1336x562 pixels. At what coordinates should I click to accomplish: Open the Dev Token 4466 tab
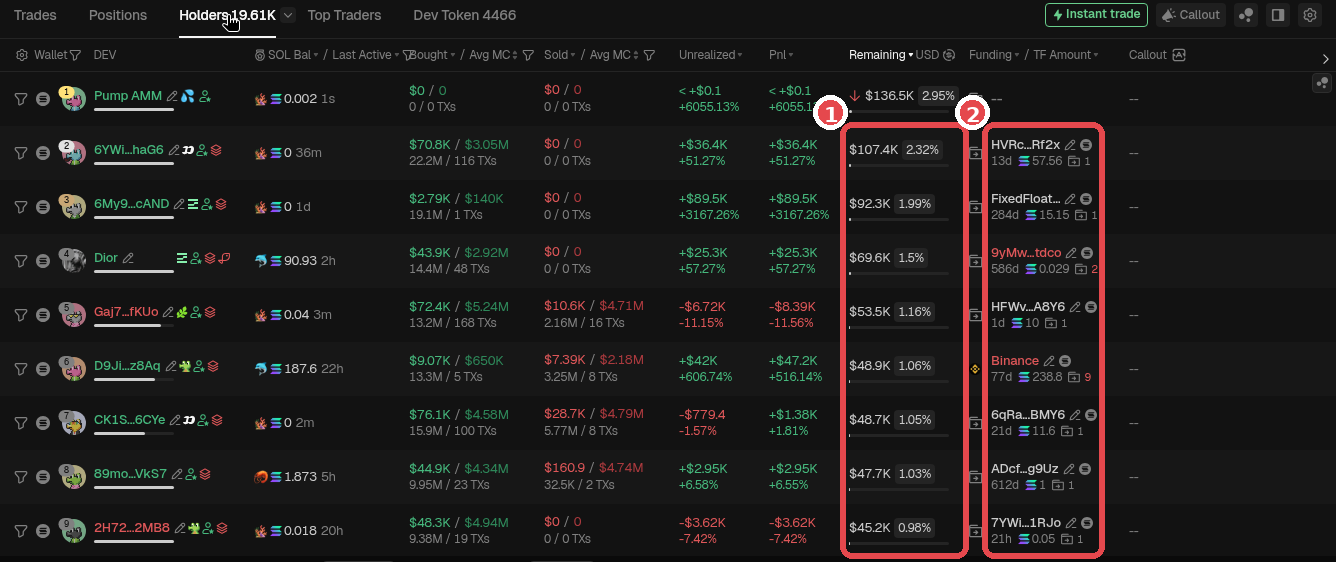[x=465, y=15]
